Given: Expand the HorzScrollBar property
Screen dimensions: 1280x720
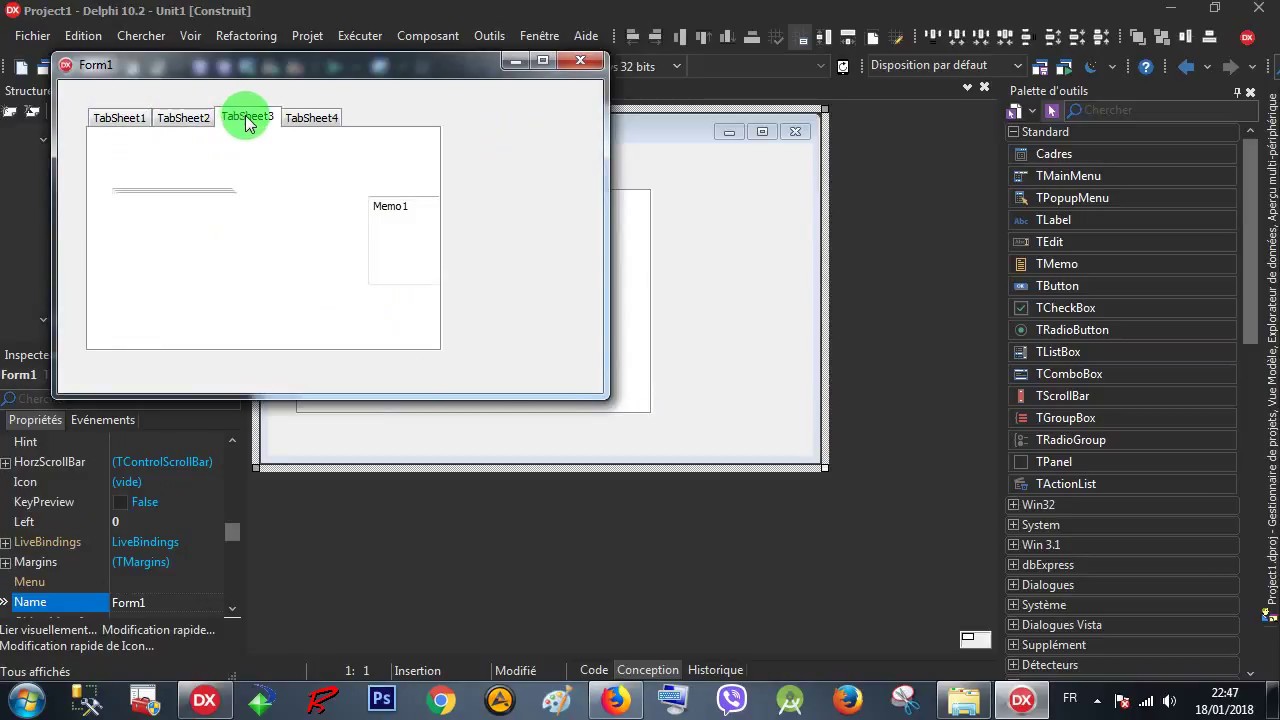Looking at the screenshot, I should tap(6, 462).
